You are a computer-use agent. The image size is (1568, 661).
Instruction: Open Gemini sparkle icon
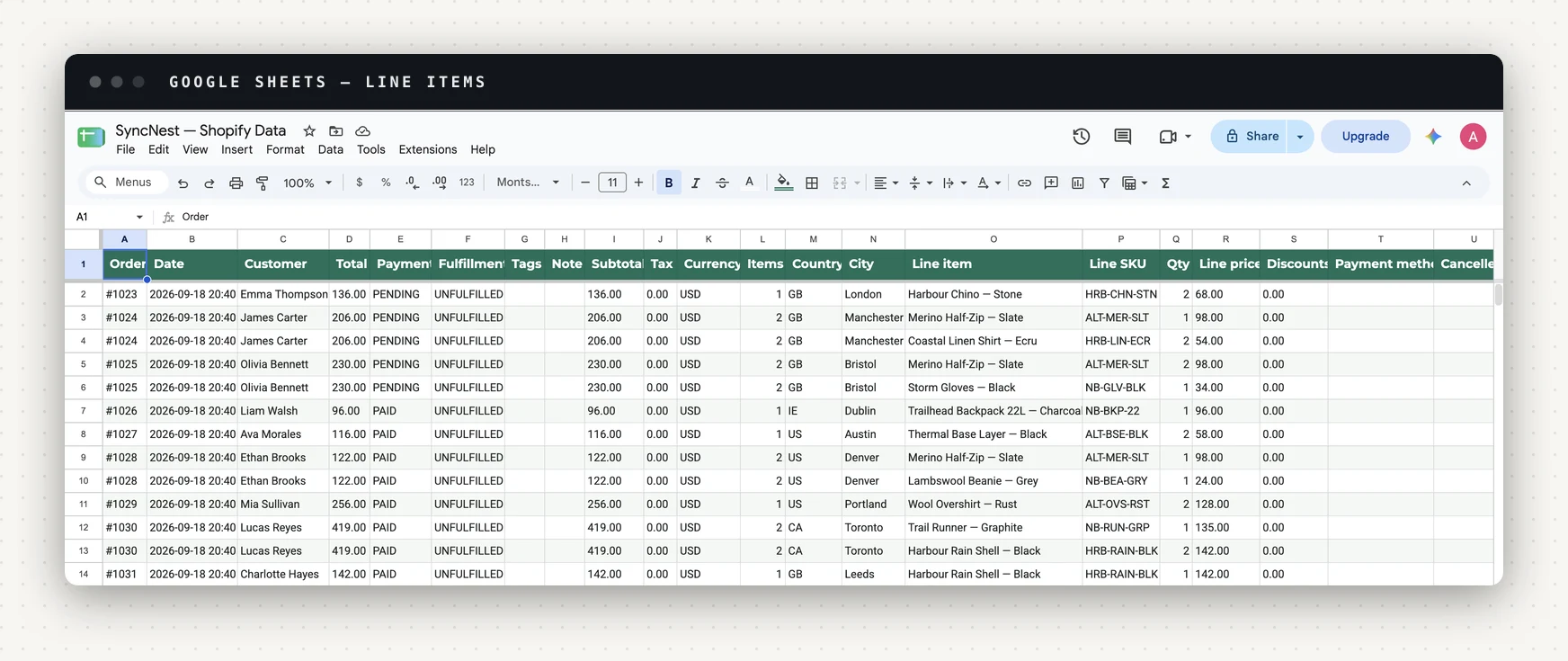coord(1434,137)
